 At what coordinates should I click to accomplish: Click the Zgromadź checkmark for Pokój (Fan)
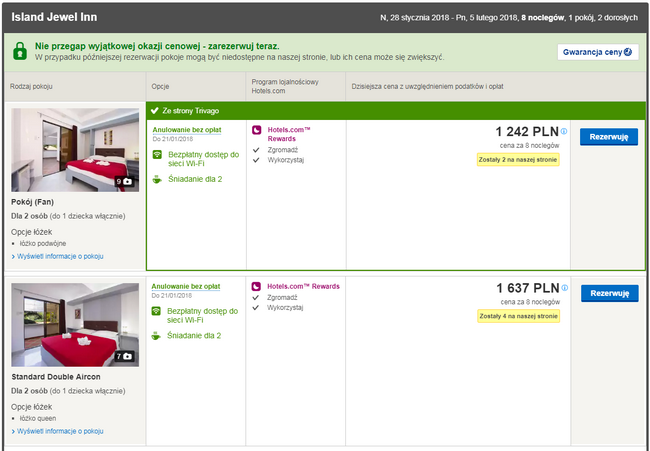257,149
